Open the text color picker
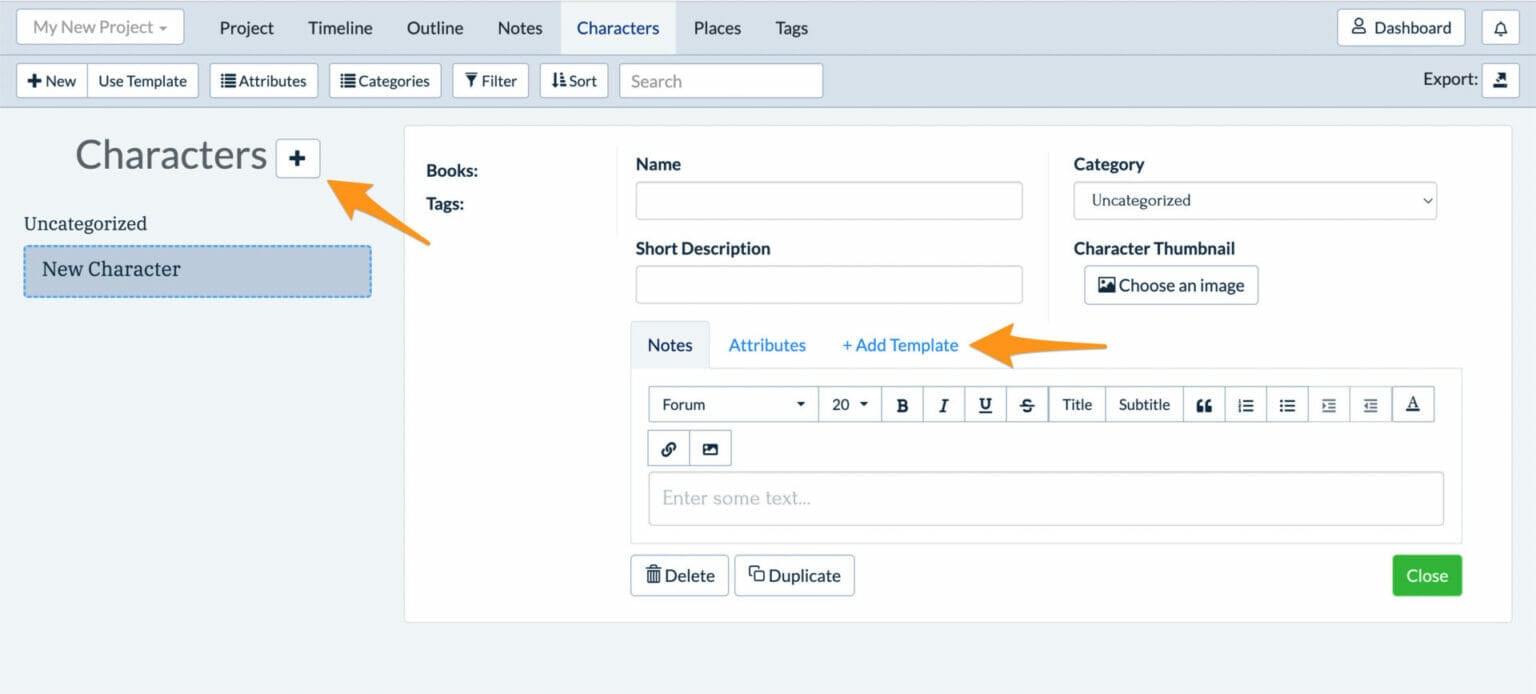The height and width of the screenshot is (694, 1536). point(1413,405)
